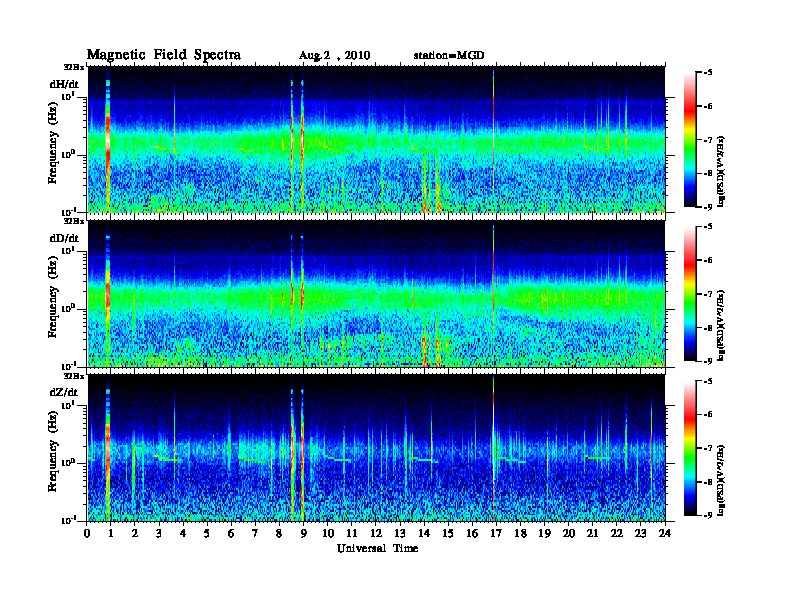Click hour tick label 15 on time axis

point(449,534)
